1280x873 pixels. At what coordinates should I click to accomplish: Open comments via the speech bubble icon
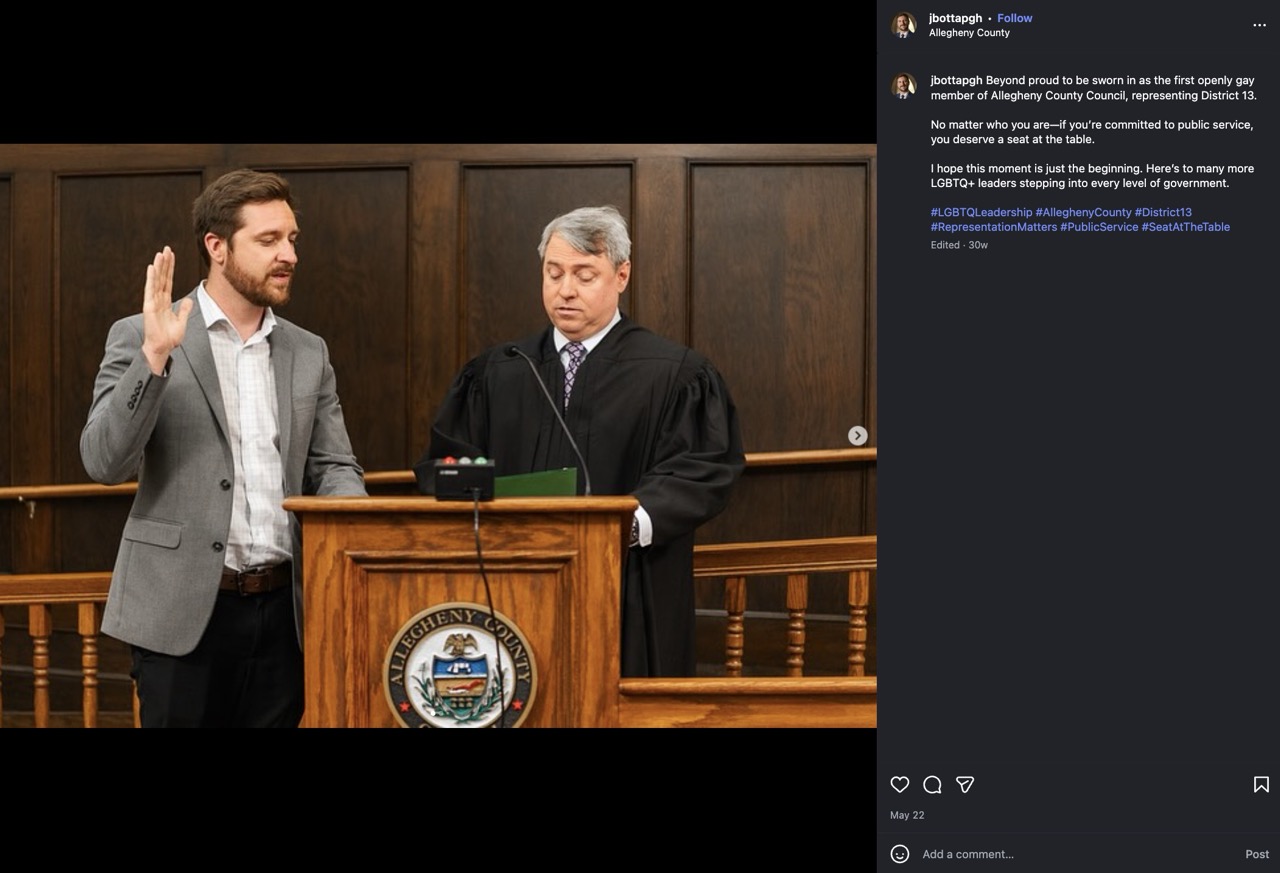[x=932, y=785]
